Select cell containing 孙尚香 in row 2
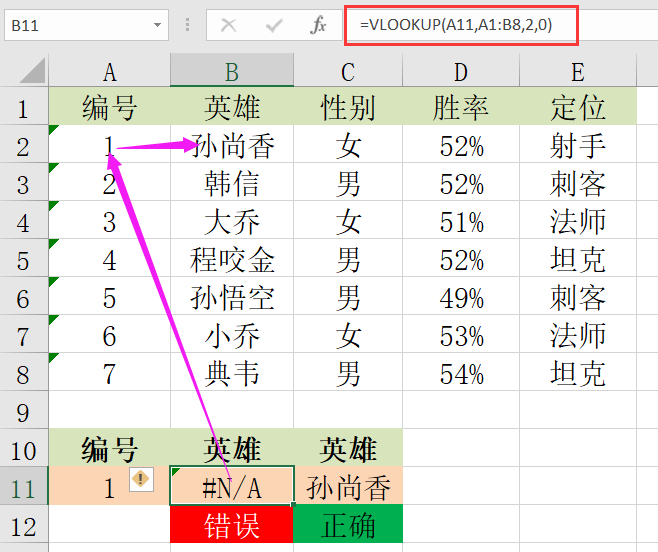Screen dimensions: 658x552 232,145
